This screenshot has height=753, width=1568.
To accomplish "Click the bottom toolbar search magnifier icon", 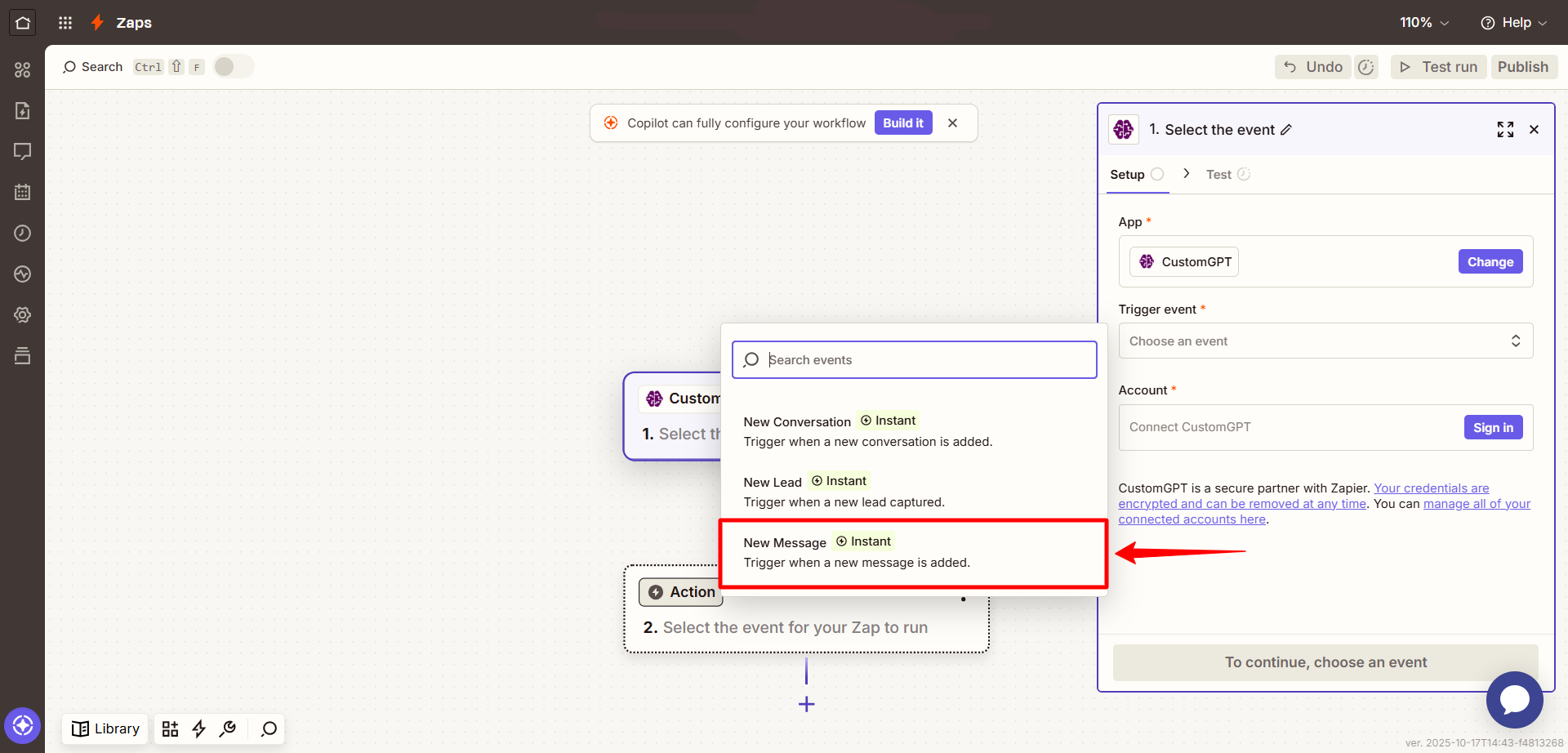I will click(269, 728).
